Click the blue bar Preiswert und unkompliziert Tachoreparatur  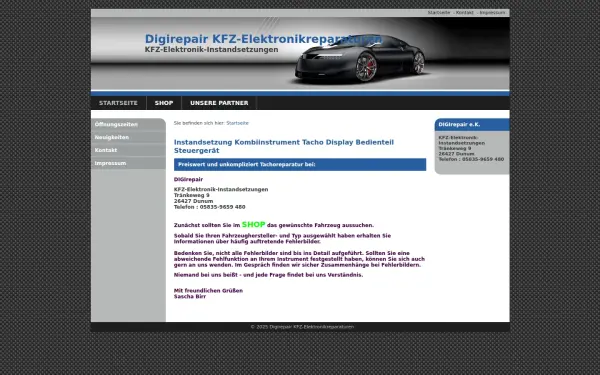pos(300,165)
